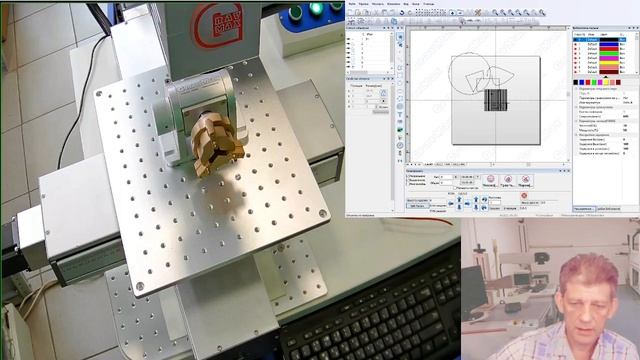Image resolution: width=640 pixels, height=360 pixels.
Task: Collapse the fourth property group in pen panel
Action: [576, 135]
